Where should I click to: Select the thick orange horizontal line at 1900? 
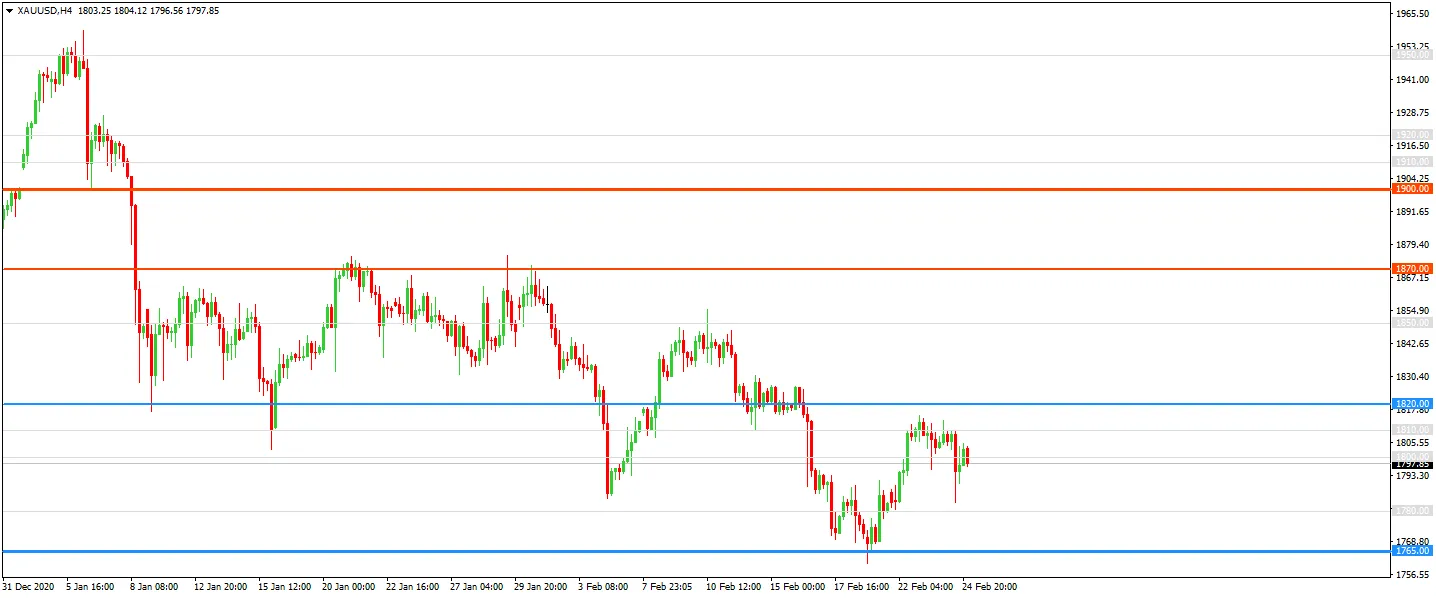(x=696, y=189)
